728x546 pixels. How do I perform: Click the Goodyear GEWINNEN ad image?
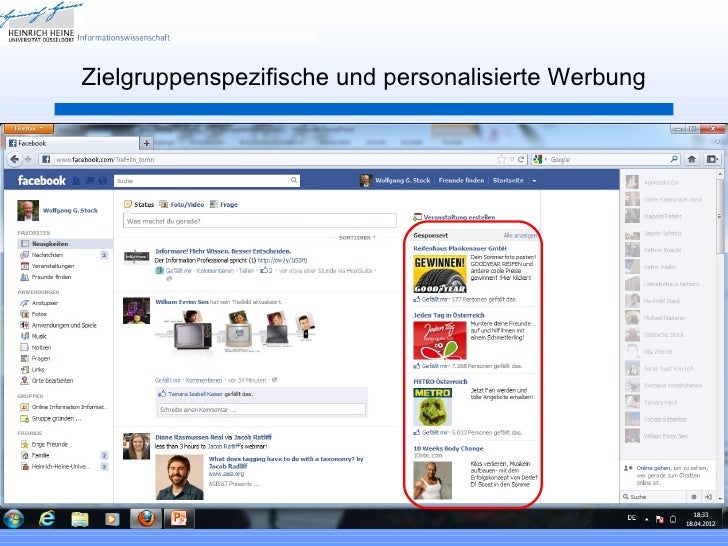[x=440, y=274]
